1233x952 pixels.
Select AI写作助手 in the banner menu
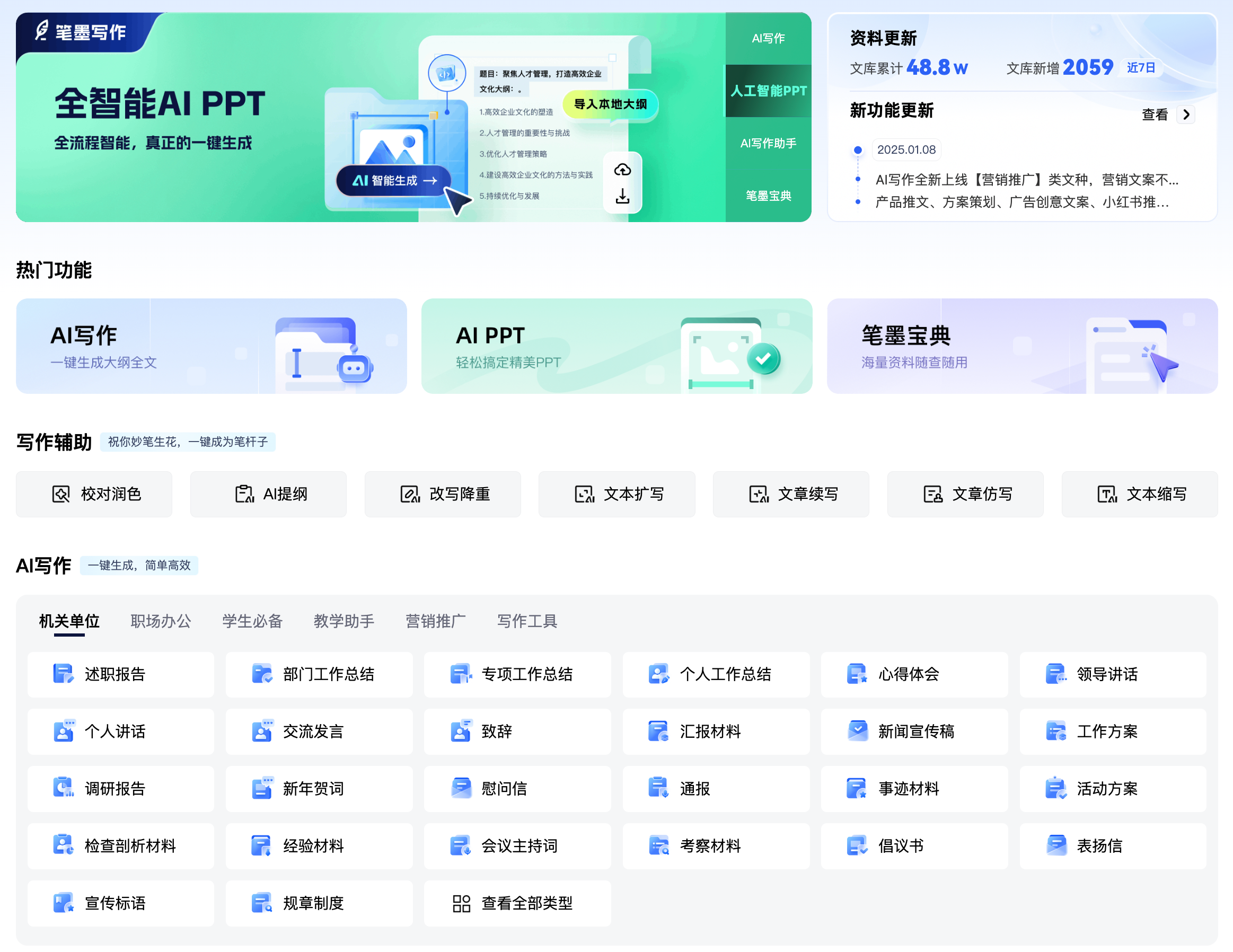pyautogui.click(x=768, y=143)
